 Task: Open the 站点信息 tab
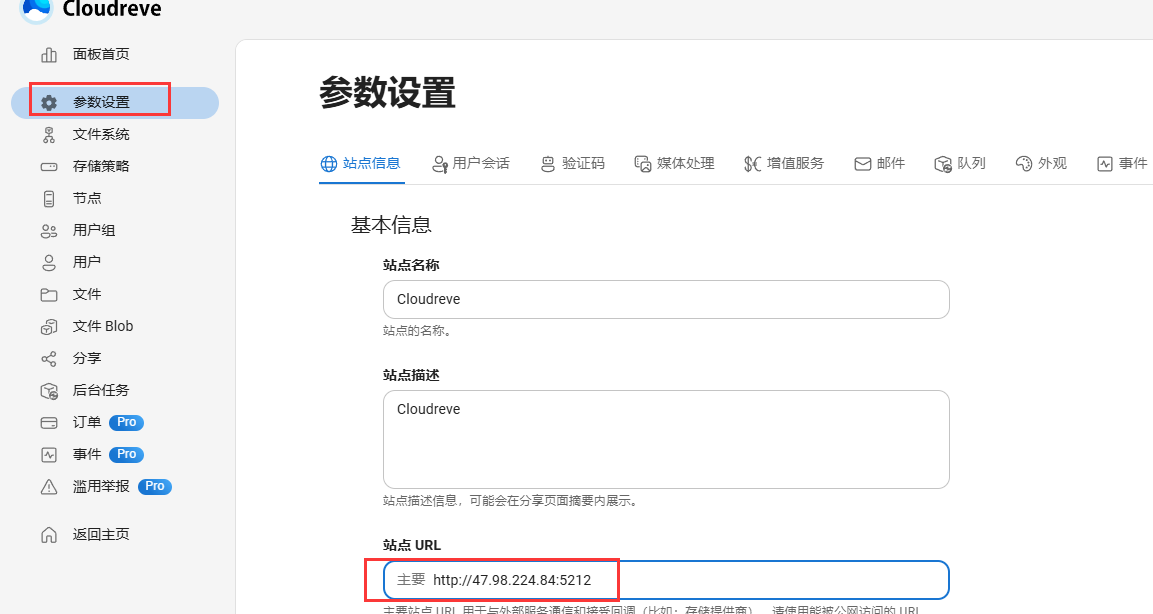point(362,163)
